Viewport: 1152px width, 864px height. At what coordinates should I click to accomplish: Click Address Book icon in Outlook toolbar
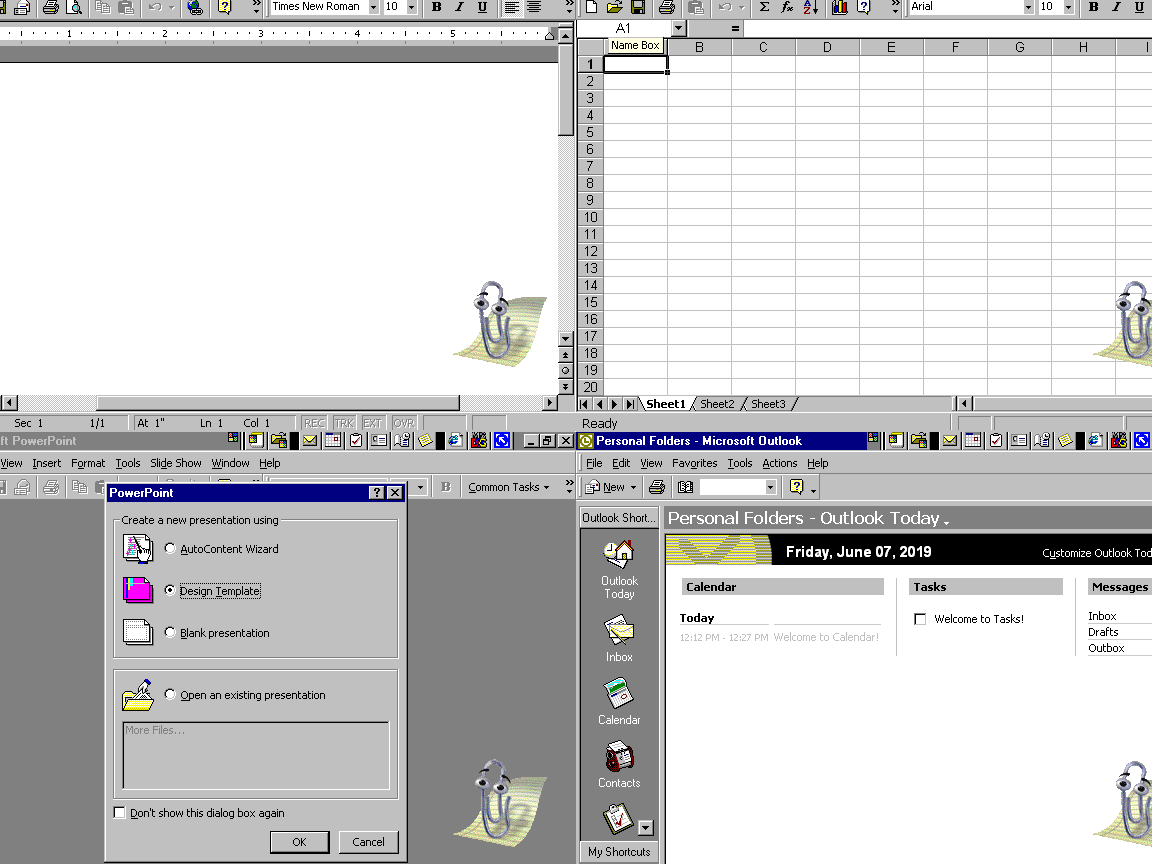click(685, 486)
